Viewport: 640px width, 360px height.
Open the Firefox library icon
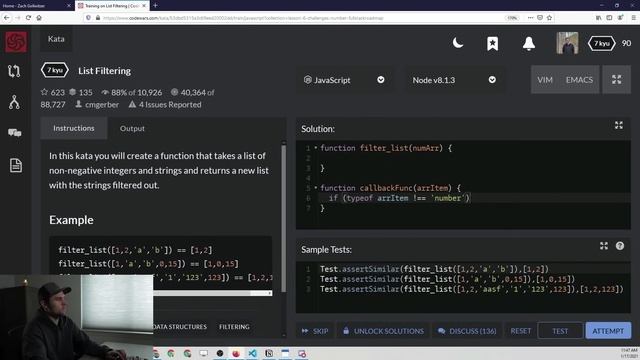(598, 18)
